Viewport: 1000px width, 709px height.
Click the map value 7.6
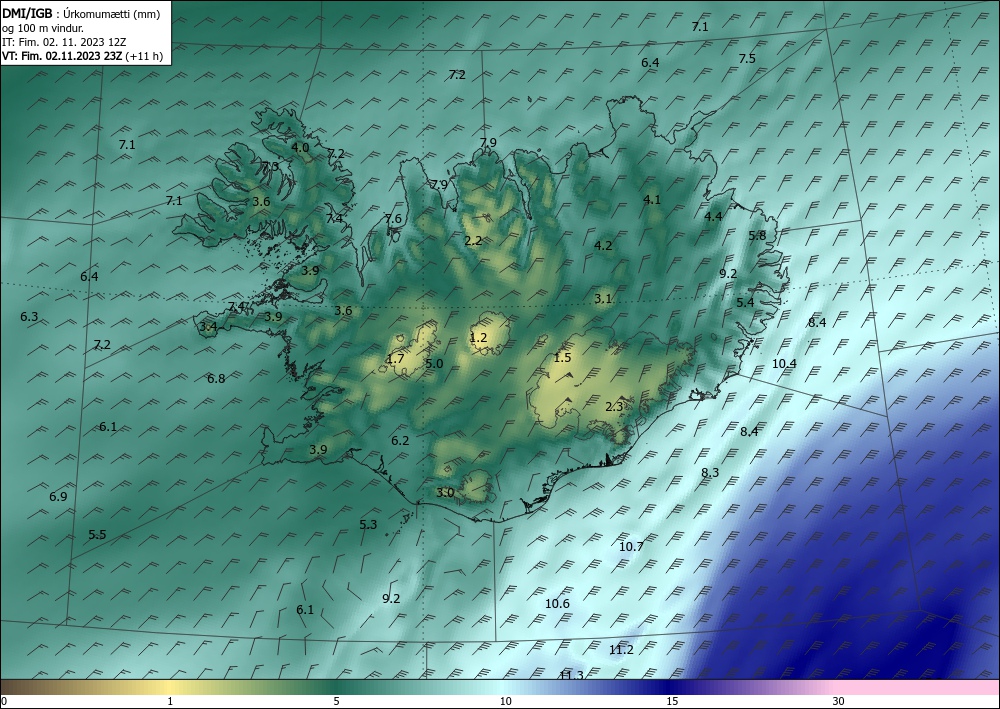[x=393, y=219]
